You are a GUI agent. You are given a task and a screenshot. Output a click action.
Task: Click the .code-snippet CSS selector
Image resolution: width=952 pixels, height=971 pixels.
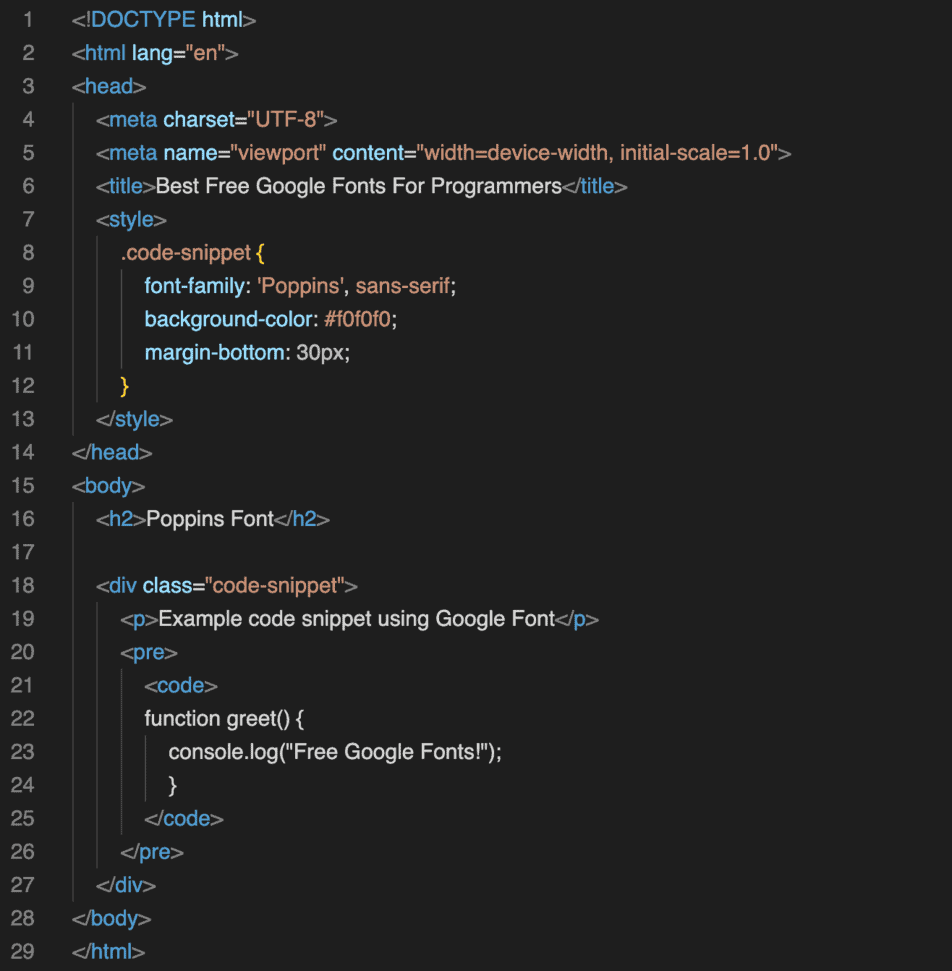pyautogui.click(x=185, y=253)
